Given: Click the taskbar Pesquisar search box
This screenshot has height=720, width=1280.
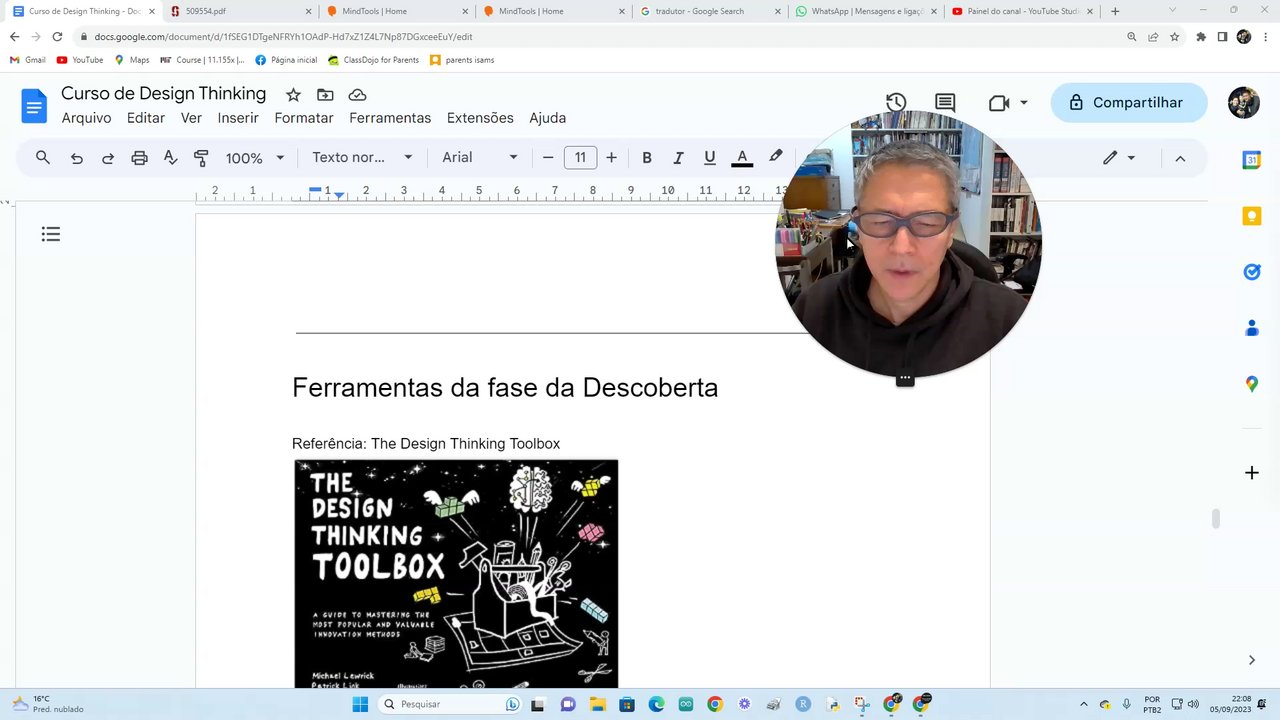Looking at the screenshot, I should [x=452, y=704].
